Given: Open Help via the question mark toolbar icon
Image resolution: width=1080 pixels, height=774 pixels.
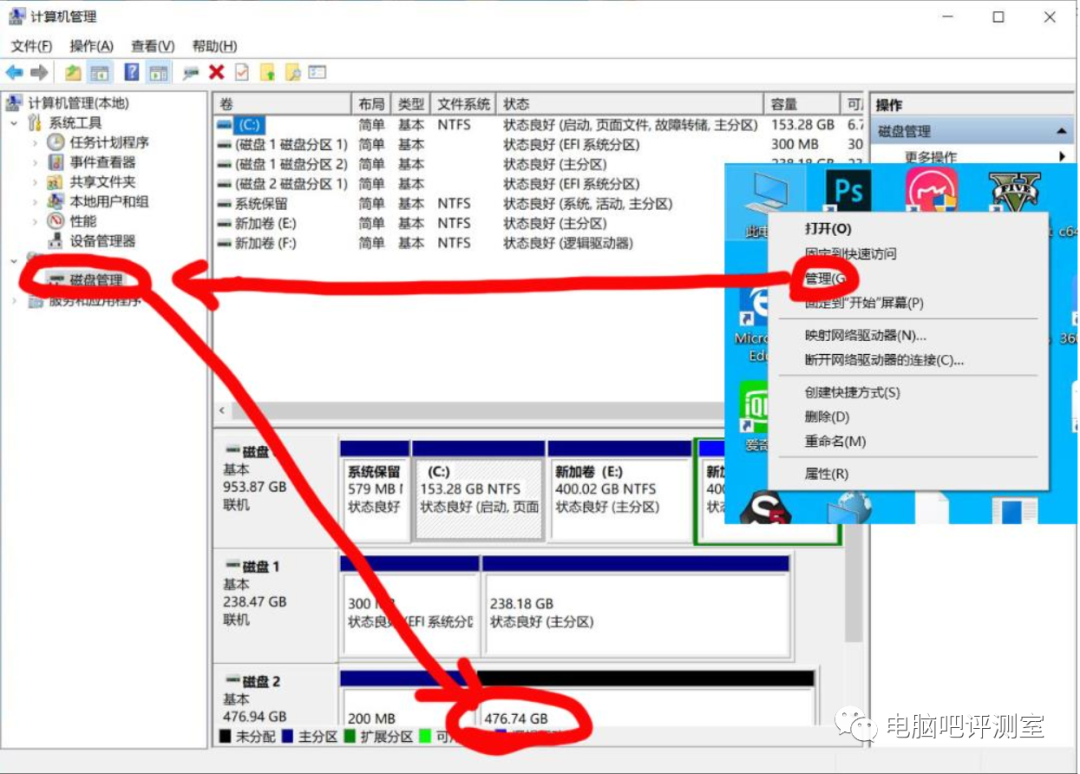Looking at the screenshot, I should click(130, 72).
